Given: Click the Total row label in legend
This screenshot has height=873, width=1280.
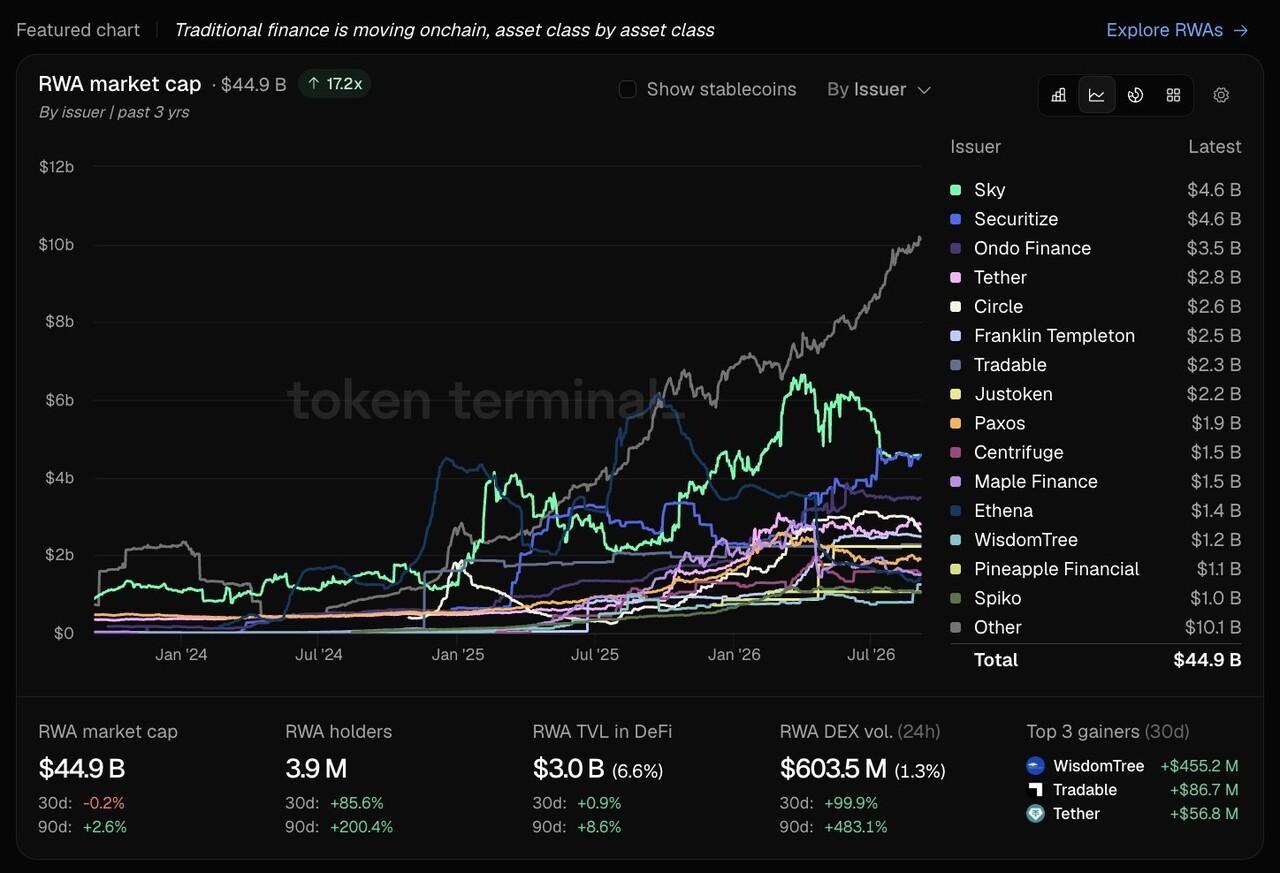Looking at the screenshot, I should click(x=996, y=659).
